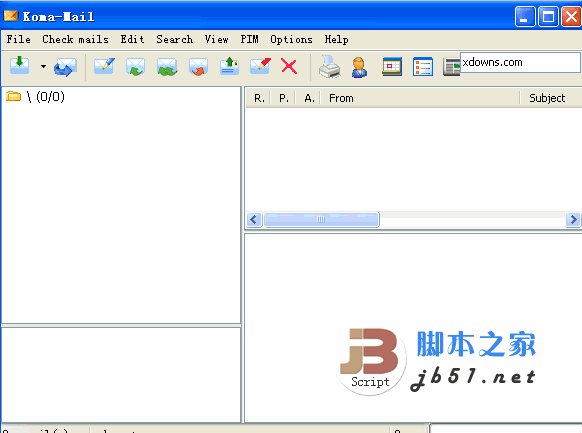Screen dimensions: 582x433
Task: Open the address book person icon
Action: (359, 67)
